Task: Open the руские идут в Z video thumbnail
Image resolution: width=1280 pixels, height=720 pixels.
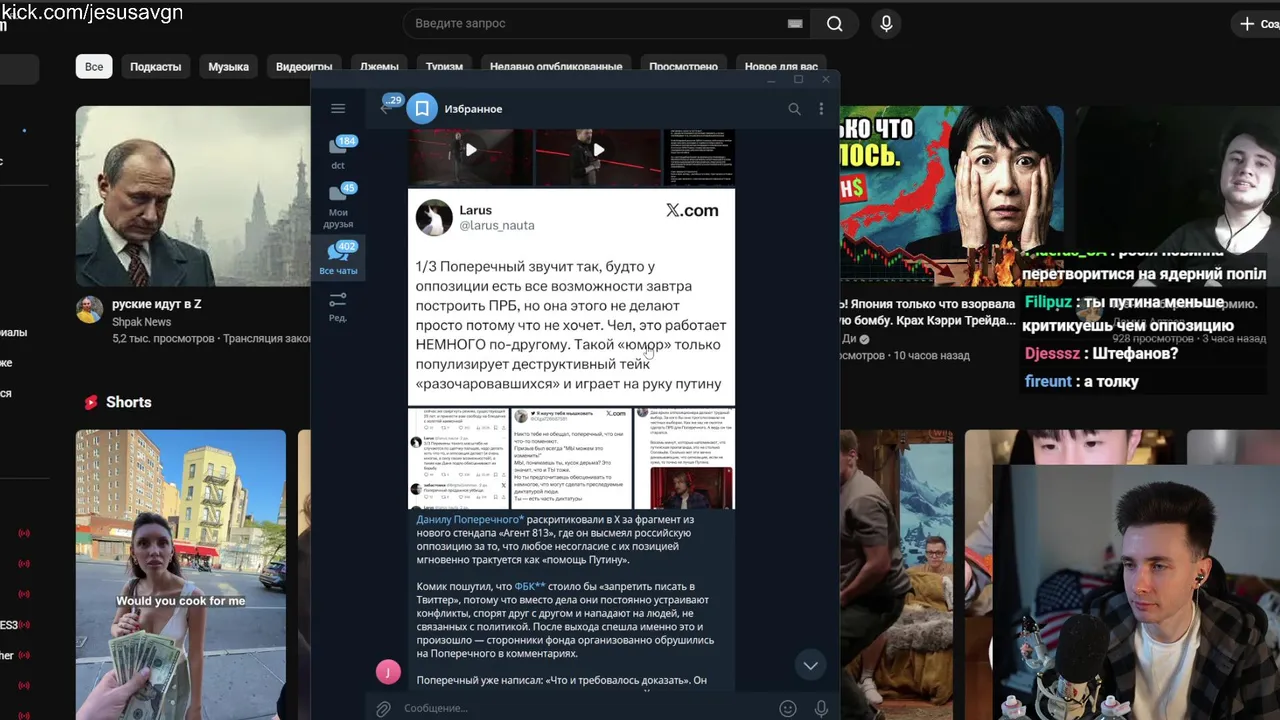Action: click(x=193, y=196)
